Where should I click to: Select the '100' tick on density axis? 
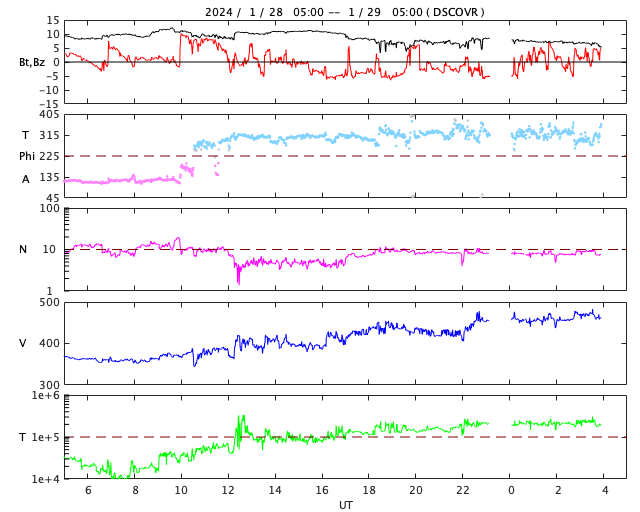pyautogui.click(x=49, y=208)
